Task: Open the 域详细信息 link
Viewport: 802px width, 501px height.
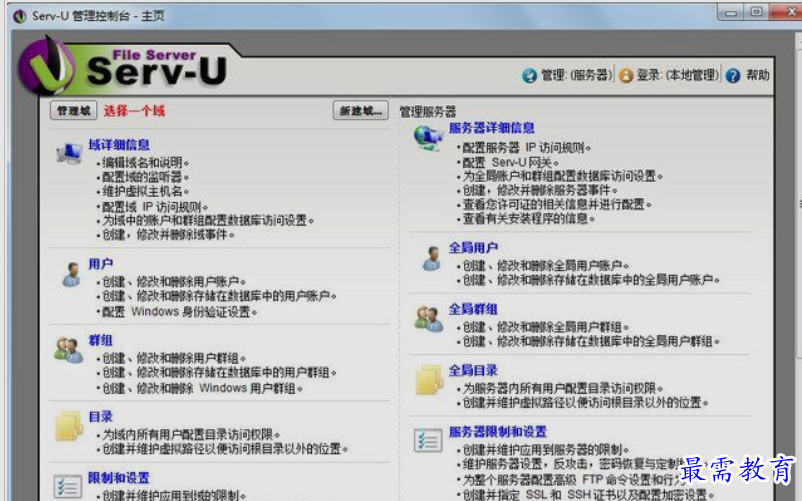Action: click(119, 145)
